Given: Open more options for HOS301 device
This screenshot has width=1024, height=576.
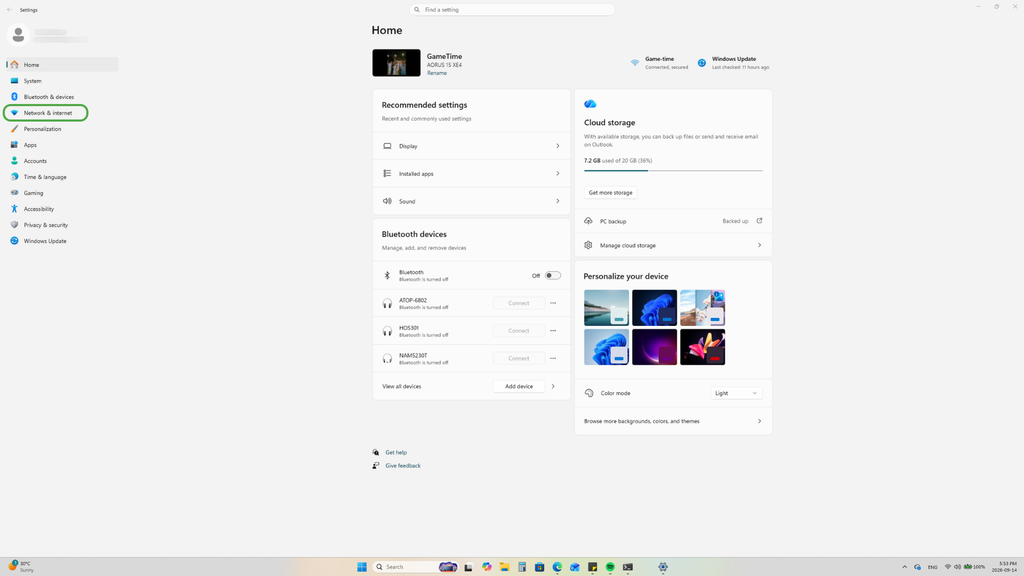Looking at the screenshot, I should (x=553, y=330).
